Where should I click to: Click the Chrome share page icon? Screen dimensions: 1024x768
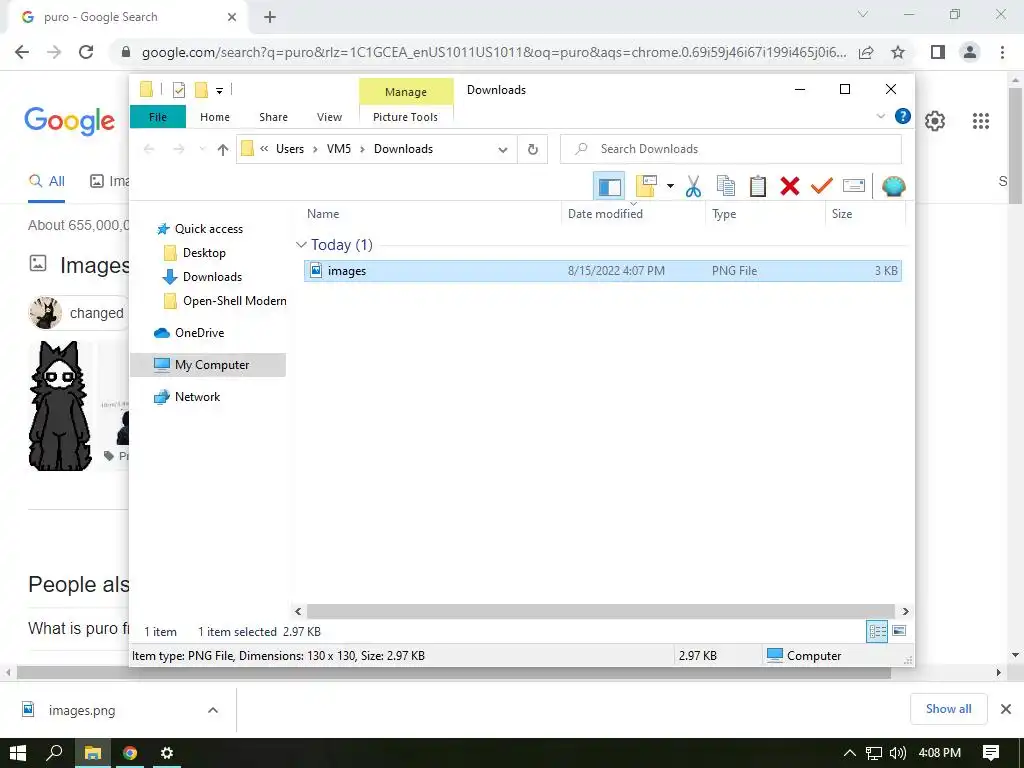(x=866, y=52)
